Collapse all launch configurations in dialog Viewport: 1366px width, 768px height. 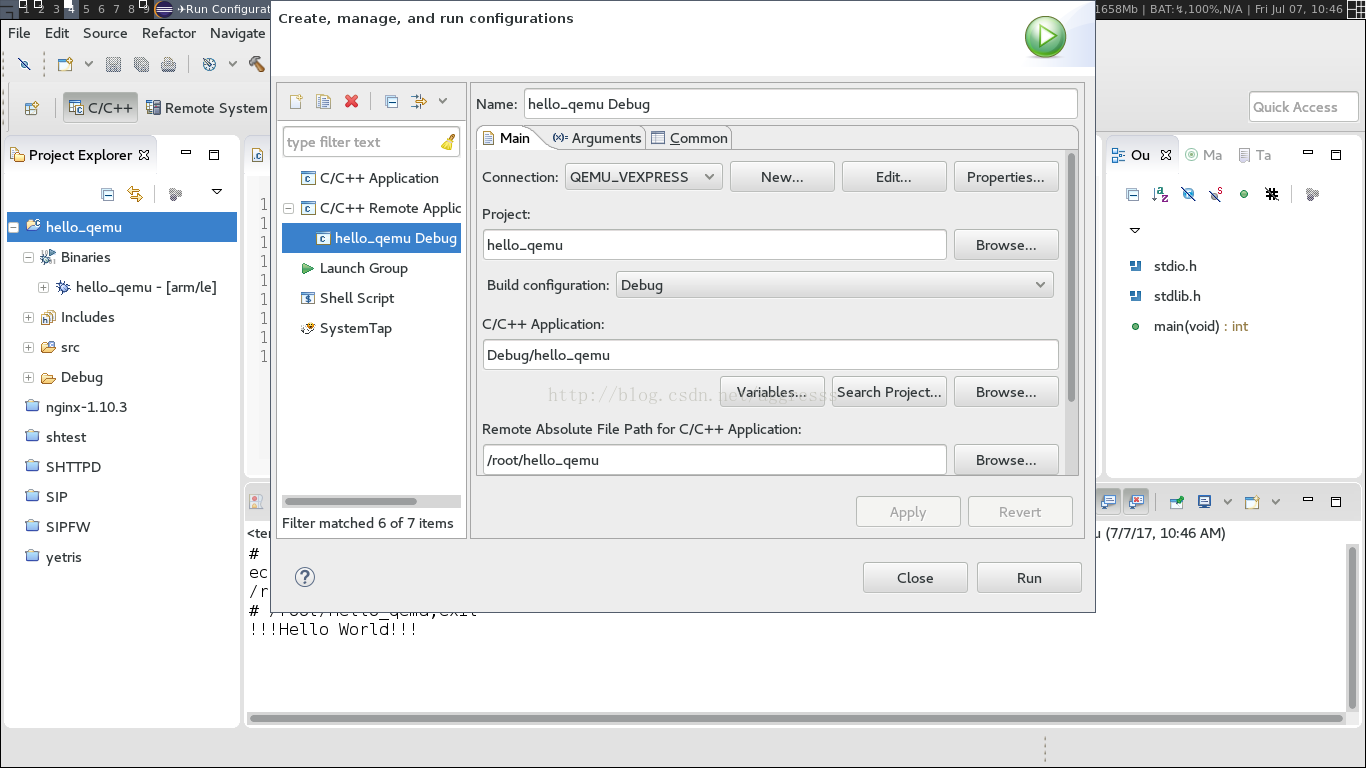point(391,101)
